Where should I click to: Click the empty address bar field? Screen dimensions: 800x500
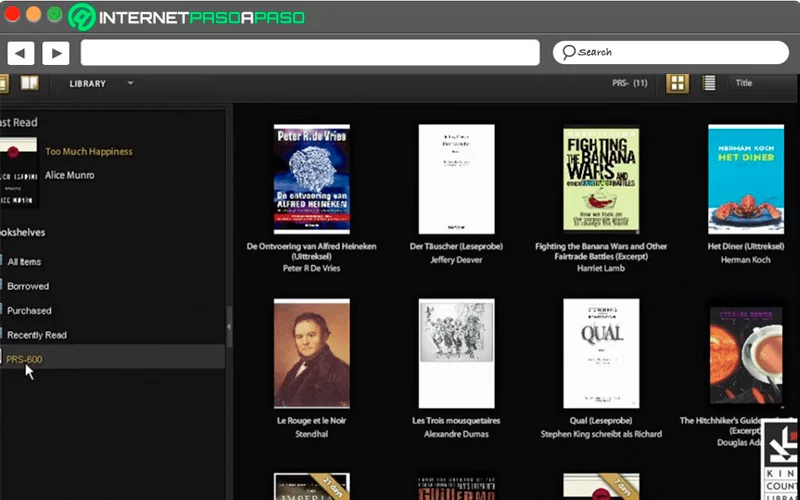pyautogui.click(x=310, y=52)
